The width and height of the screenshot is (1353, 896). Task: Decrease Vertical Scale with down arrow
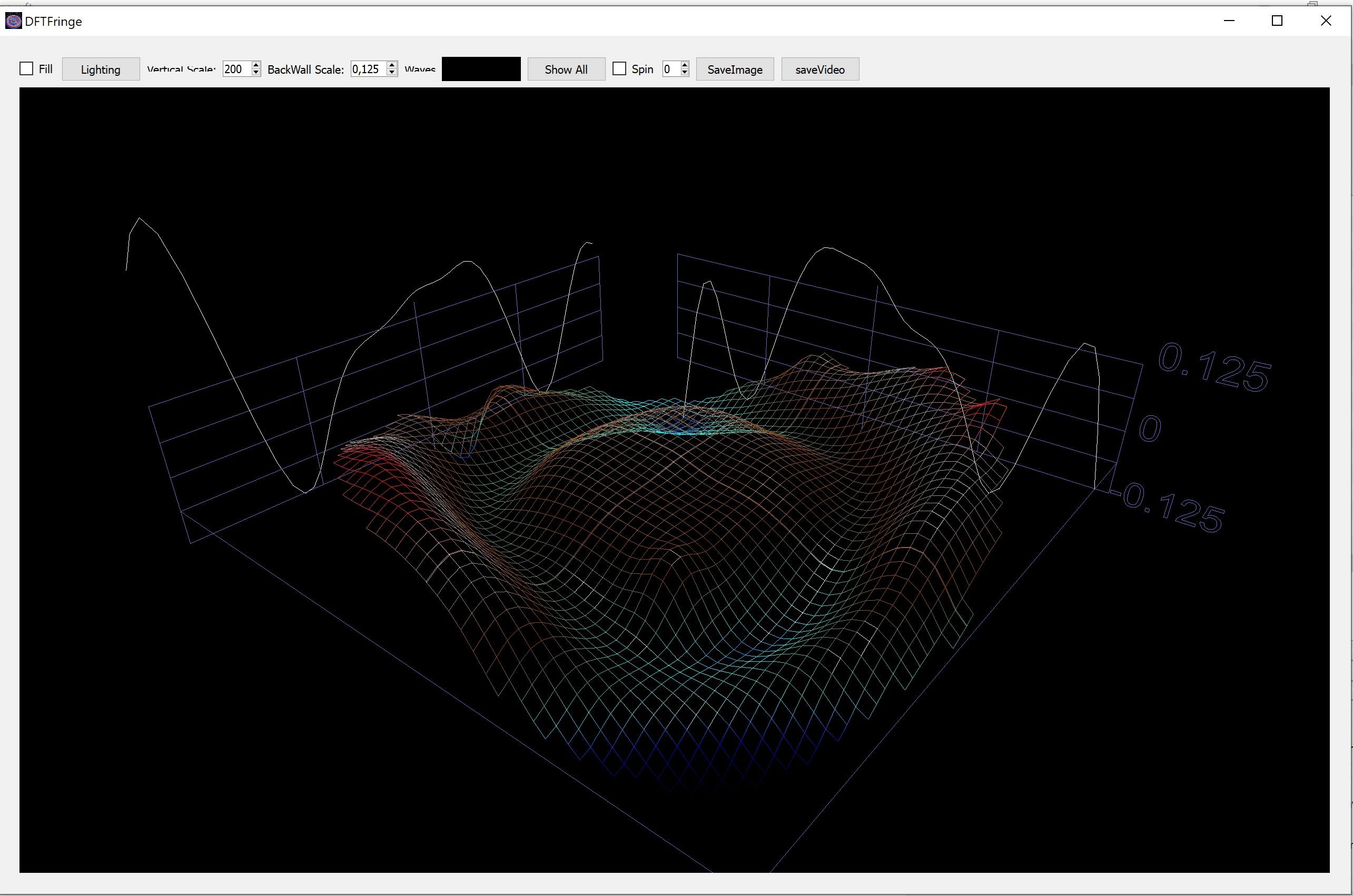pos(256,73)
